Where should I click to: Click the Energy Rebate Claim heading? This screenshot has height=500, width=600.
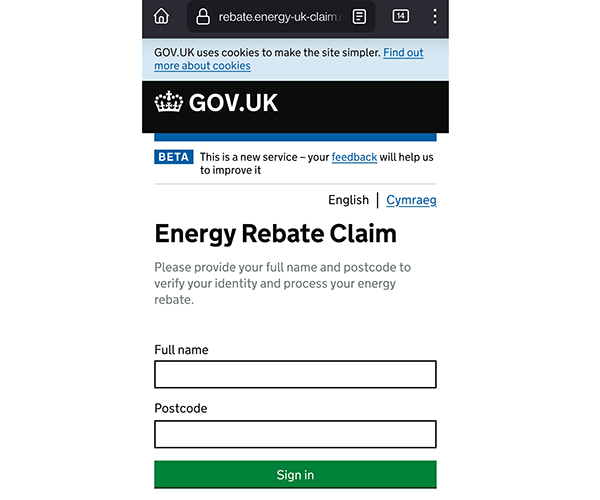[276, 234]
